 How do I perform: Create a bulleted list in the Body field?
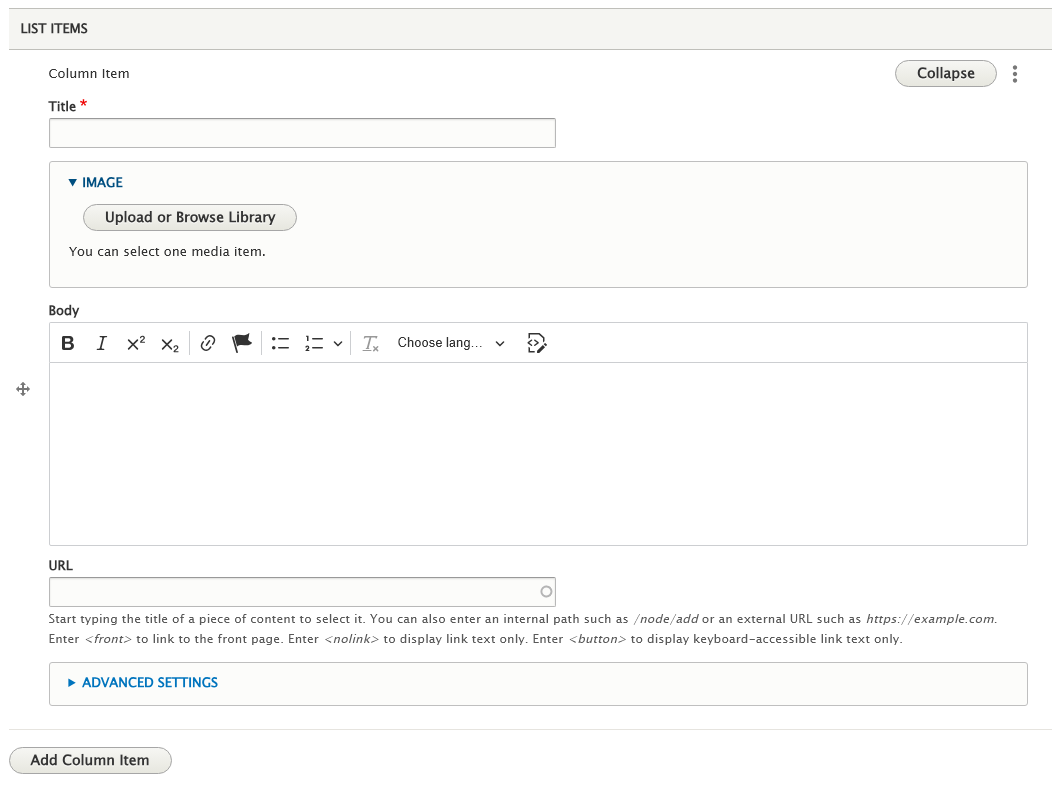coord(280,343)
